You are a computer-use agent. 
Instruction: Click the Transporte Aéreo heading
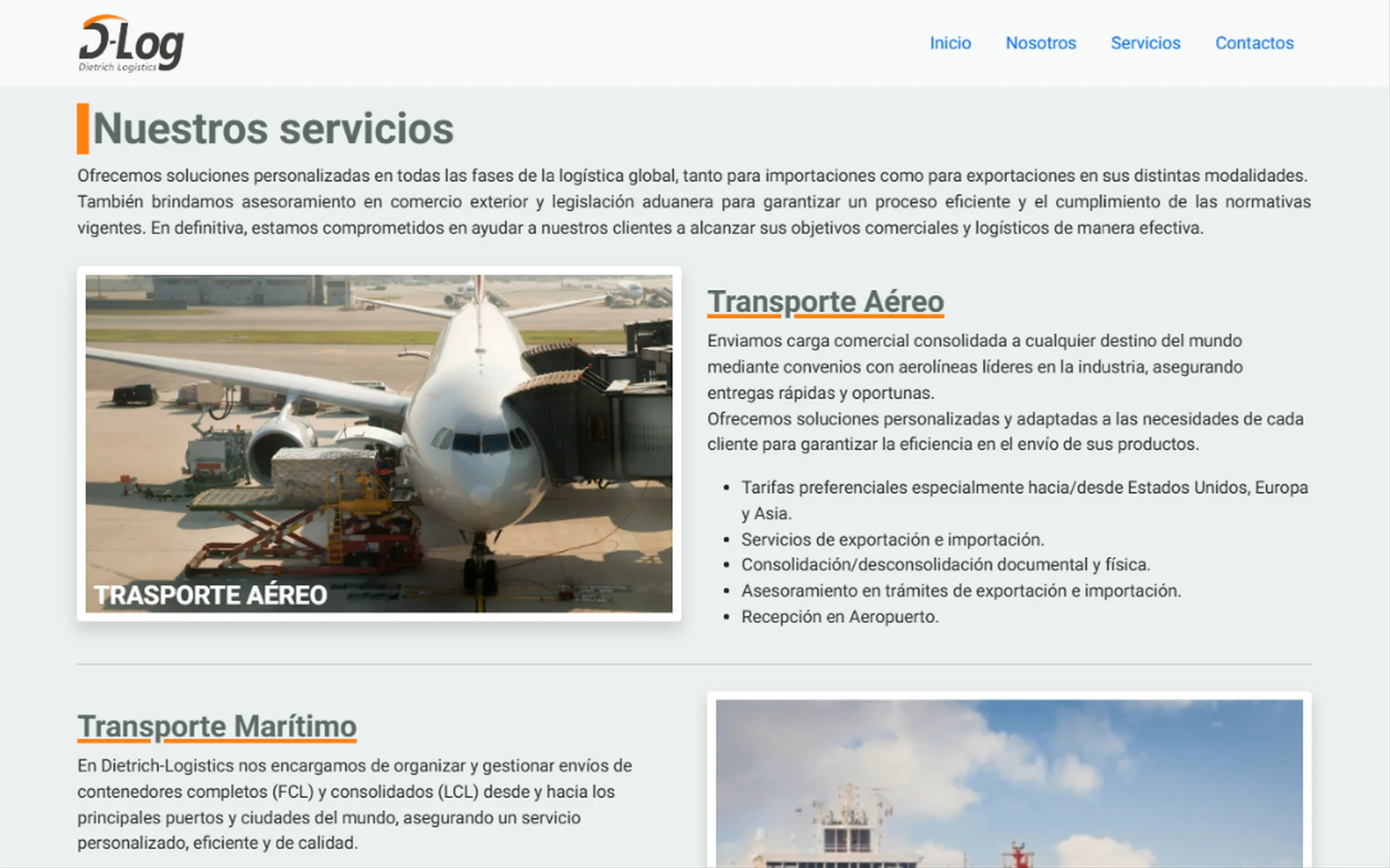(825, 302)
